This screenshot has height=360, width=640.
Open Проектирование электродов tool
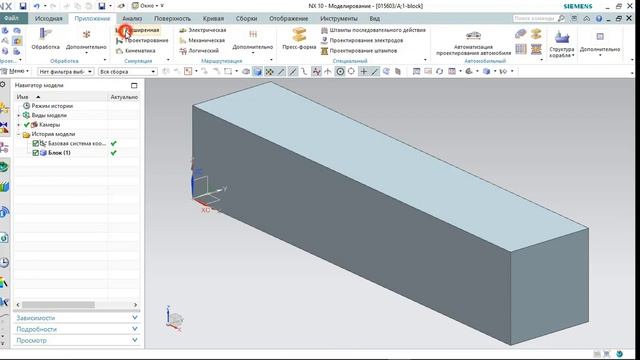click(x=362, y=40)
